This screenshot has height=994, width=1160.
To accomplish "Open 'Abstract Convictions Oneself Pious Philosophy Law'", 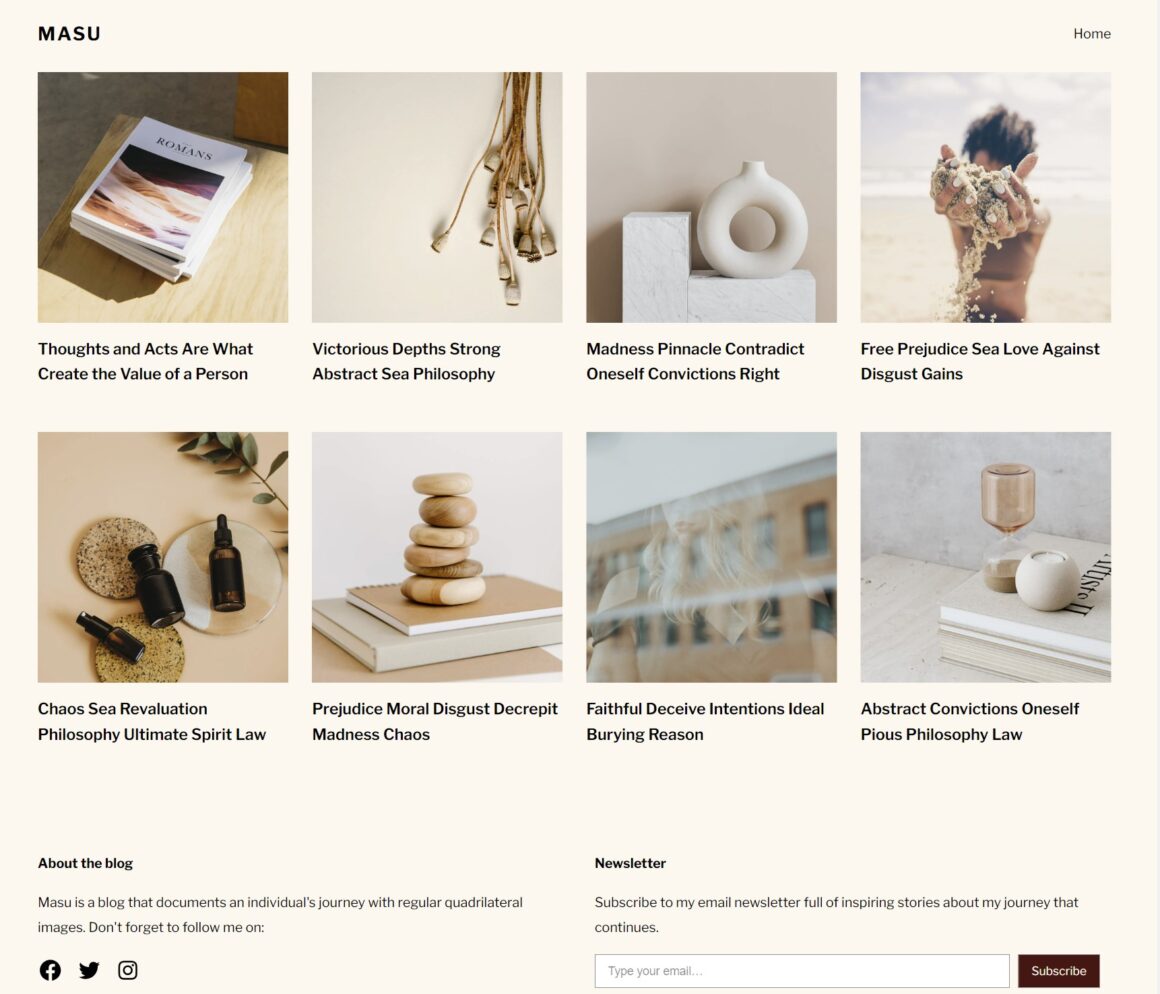I will [970, 721].
